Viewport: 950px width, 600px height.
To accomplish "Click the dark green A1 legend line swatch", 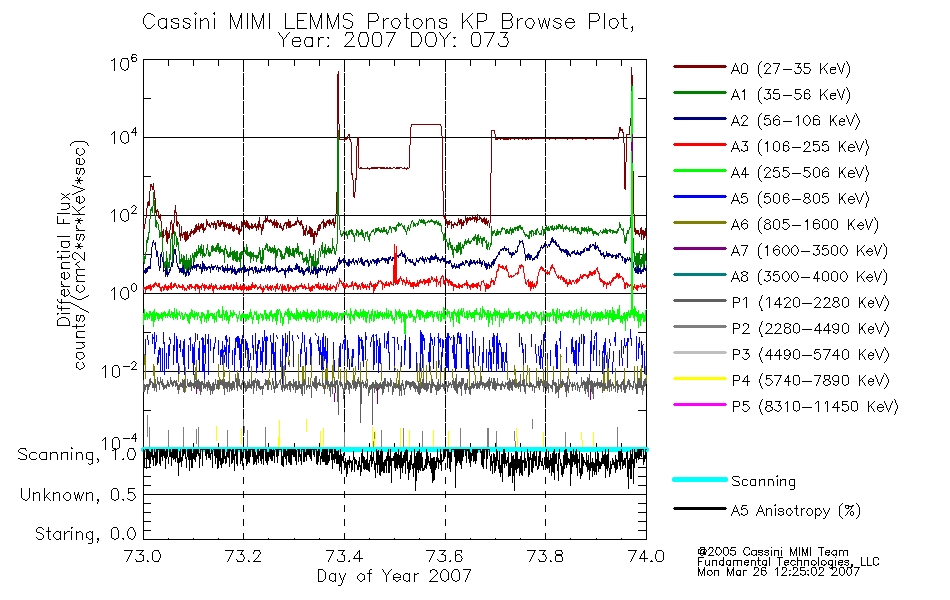I will click(700, 93).
